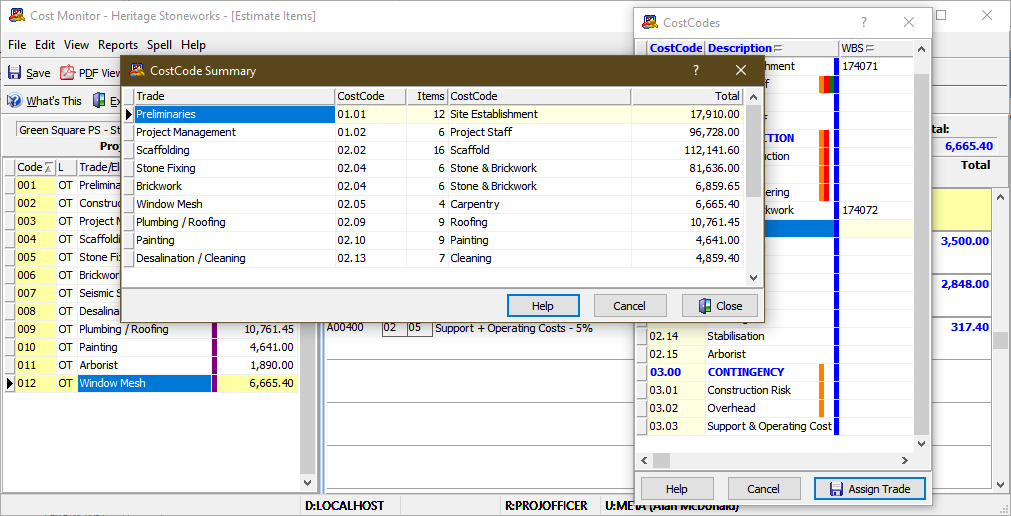Click WBS column filter icon in CostCodes
Viewport: 1011px width, 516px height.
point(870,48)
